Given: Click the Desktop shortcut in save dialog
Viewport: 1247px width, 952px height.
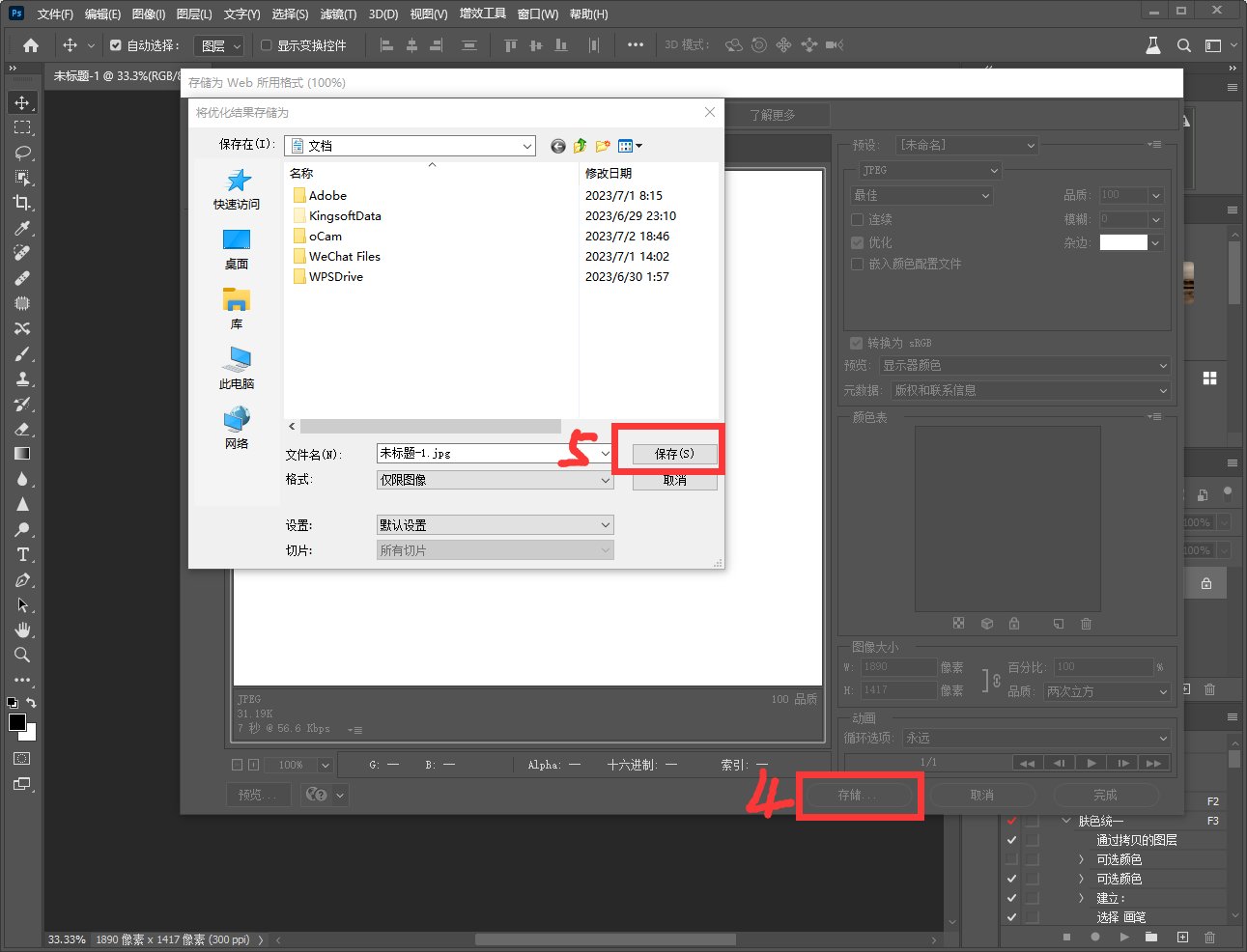Looking at the screenshot, I should 237,249.
